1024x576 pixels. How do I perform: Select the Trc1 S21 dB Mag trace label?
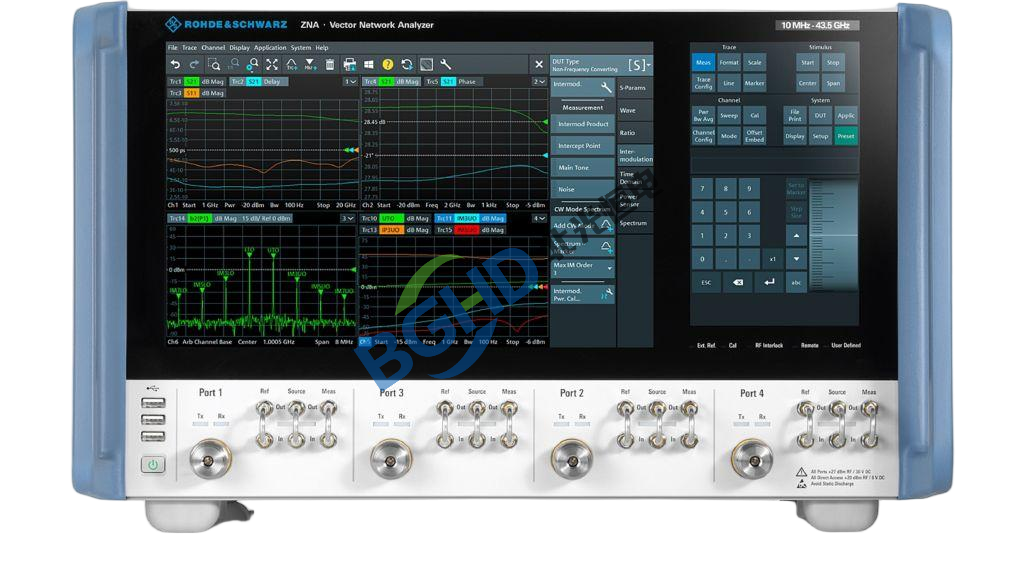tap(196, 82)
